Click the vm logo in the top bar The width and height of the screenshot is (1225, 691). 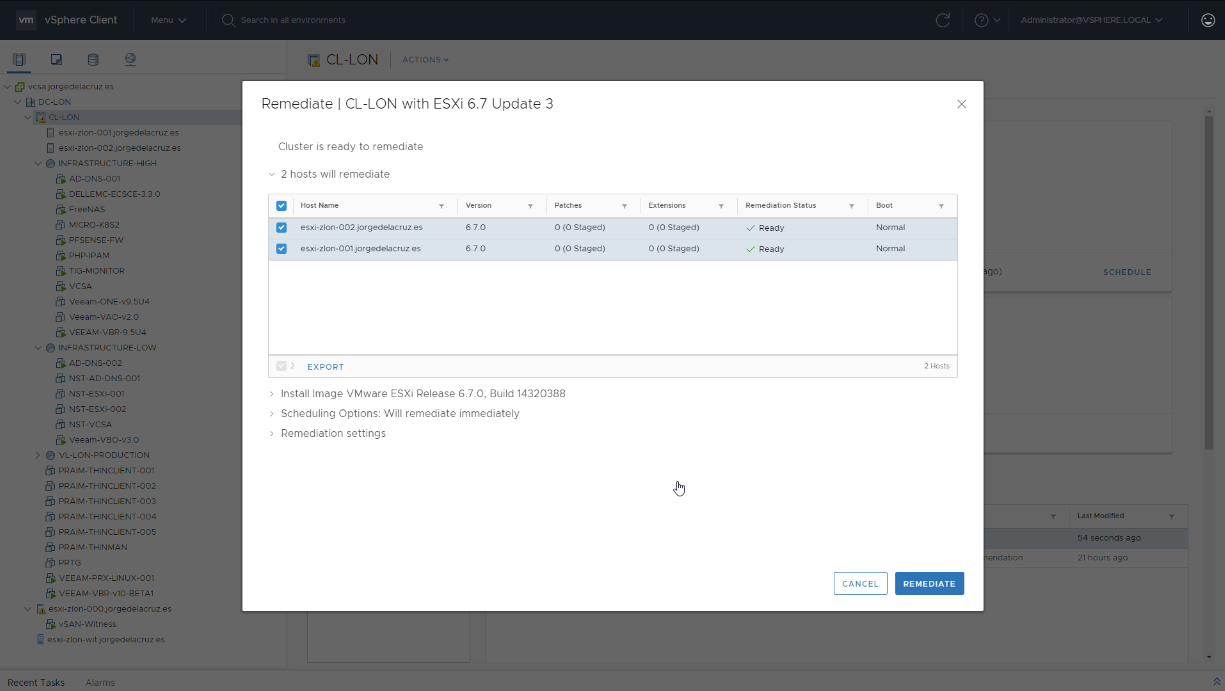tap(26, 20)
